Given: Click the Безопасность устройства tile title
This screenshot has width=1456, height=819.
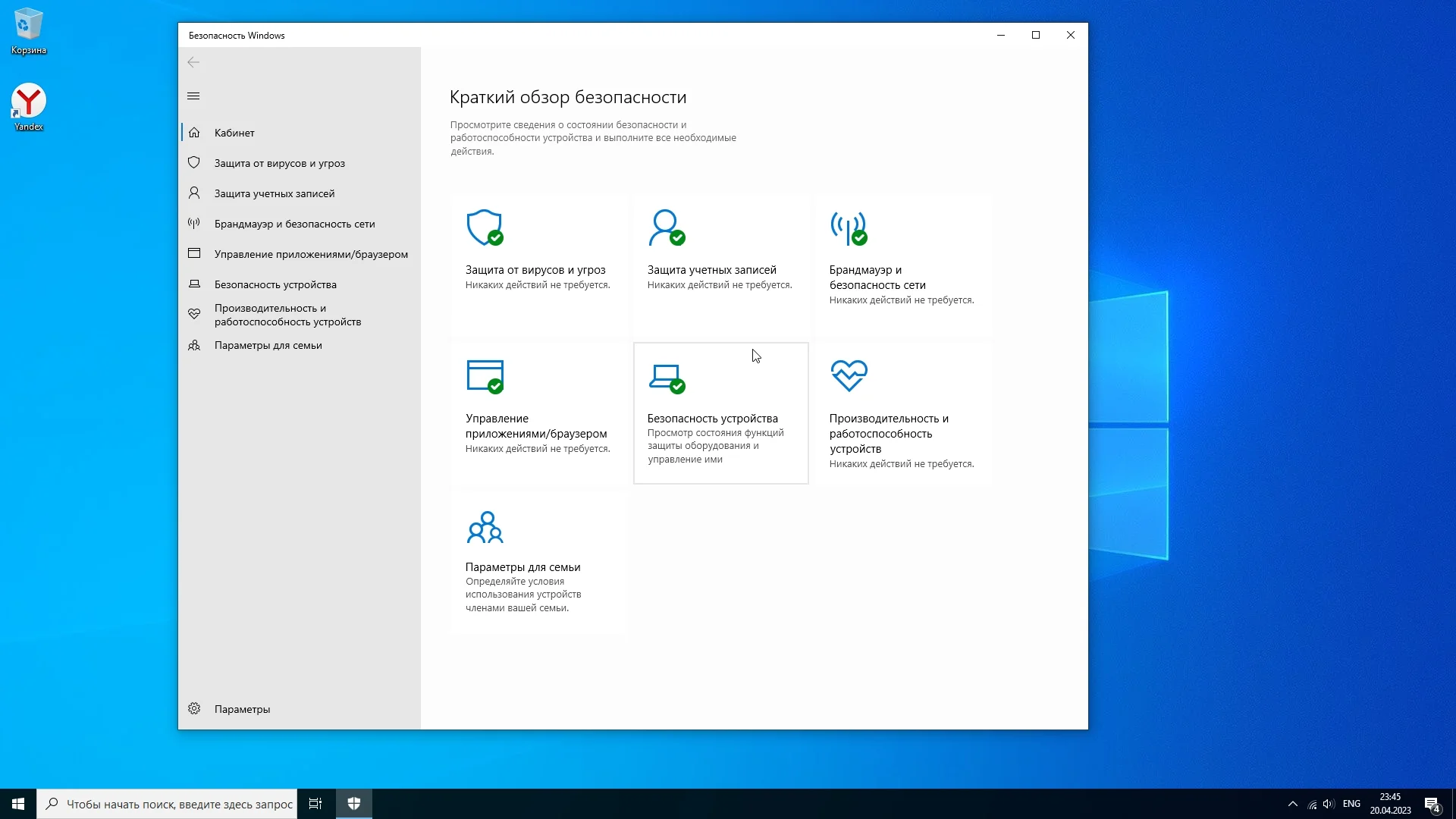Looking at the screenshot, I should 712,419.
